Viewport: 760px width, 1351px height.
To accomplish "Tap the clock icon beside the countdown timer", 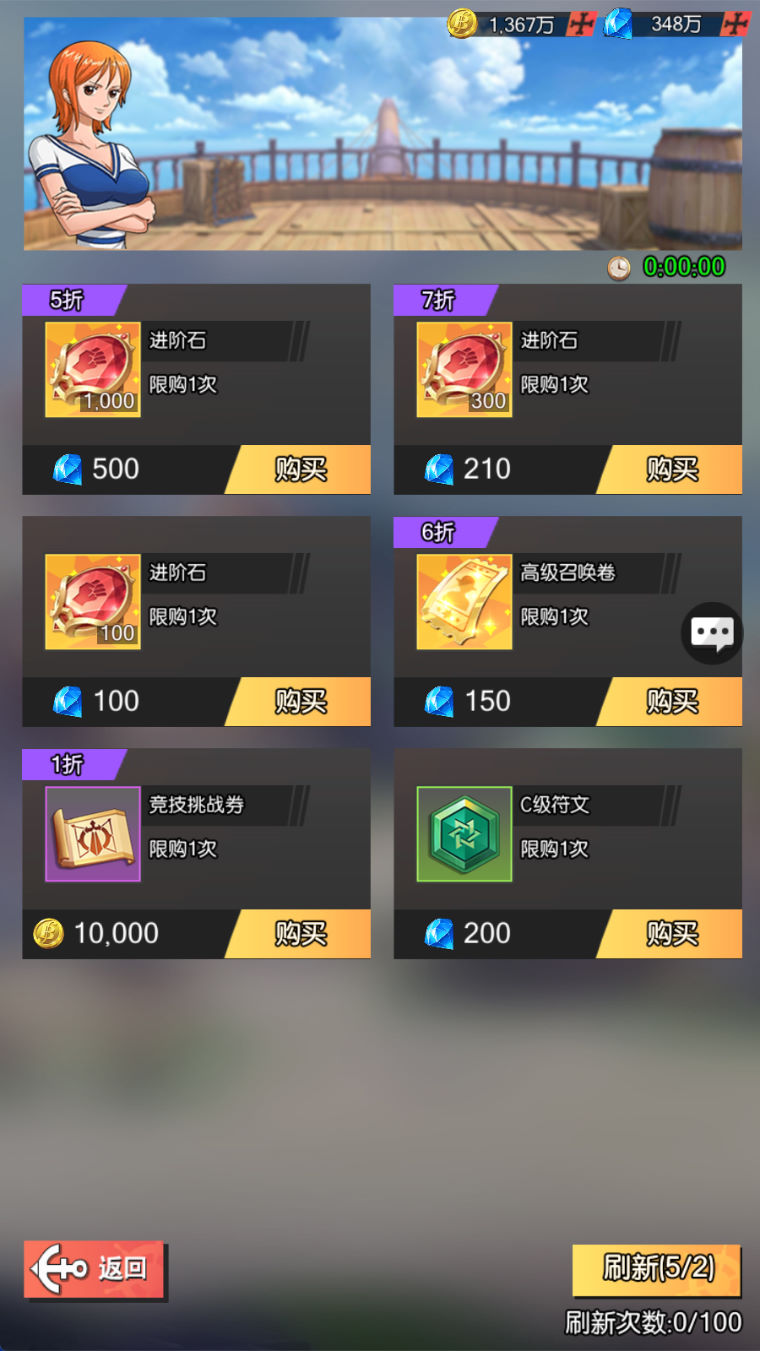I will pos(620,267).
